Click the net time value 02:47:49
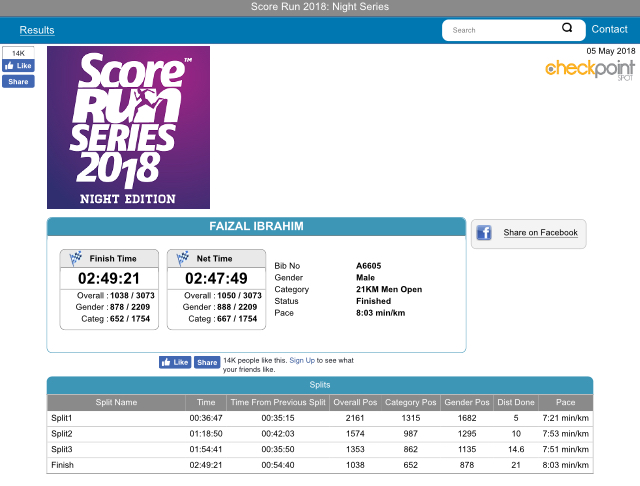 [216, 278]
